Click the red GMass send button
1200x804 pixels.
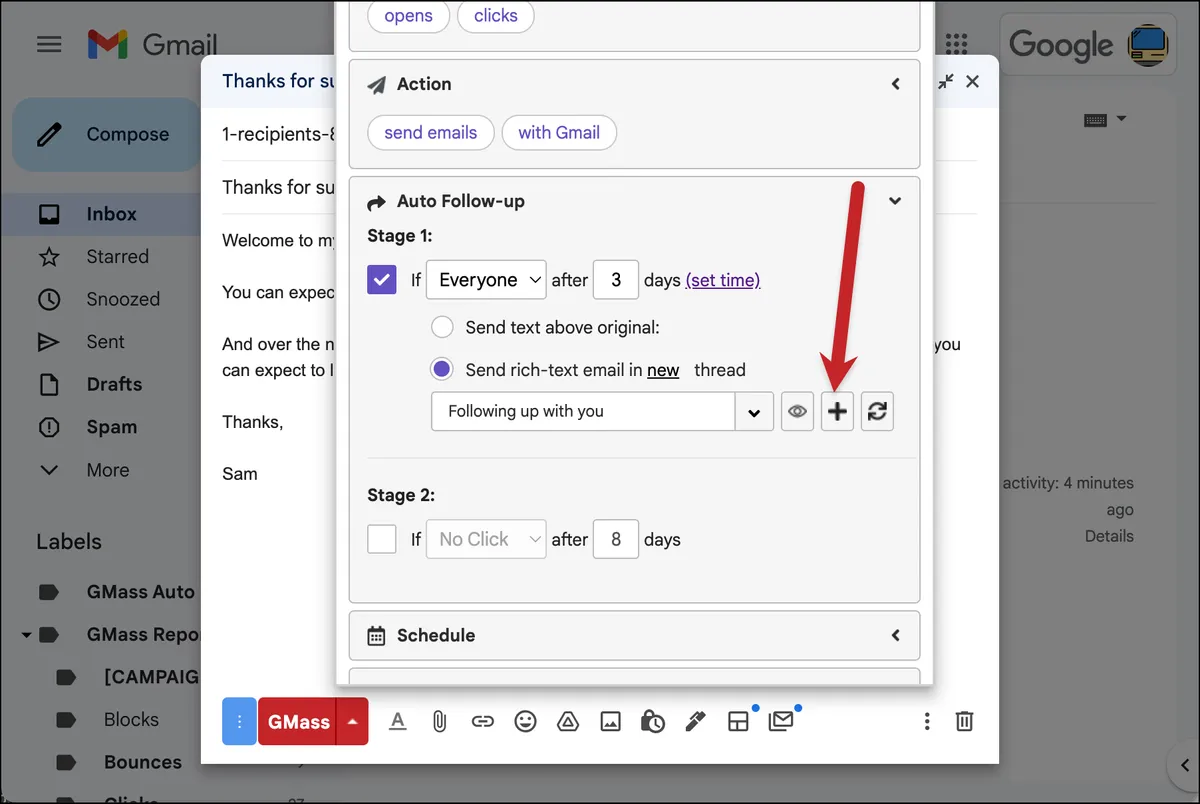pyautogui.click(x=298, y=721)
